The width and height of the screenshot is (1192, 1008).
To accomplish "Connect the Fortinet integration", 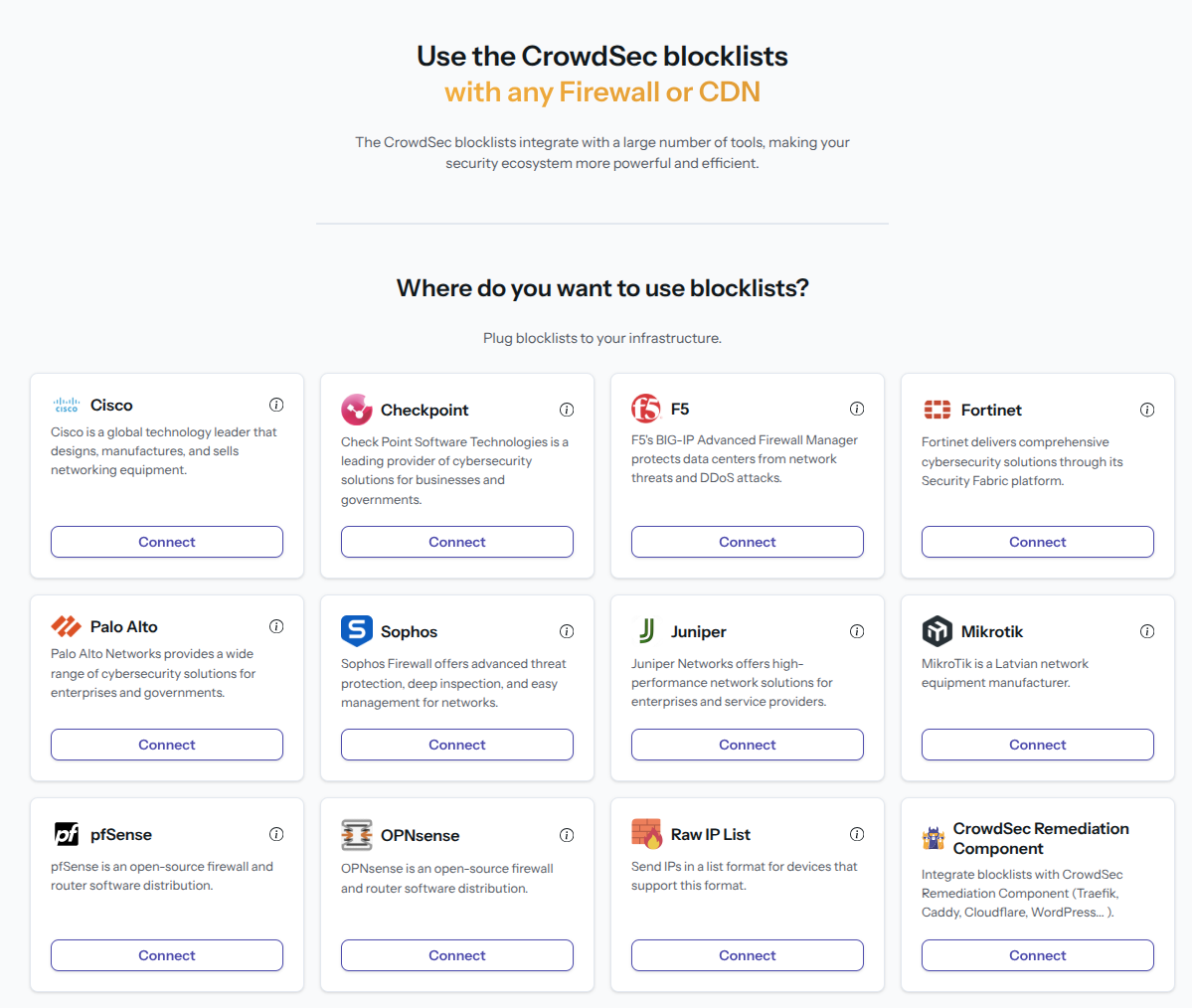I will click(x=1037, y=541).
